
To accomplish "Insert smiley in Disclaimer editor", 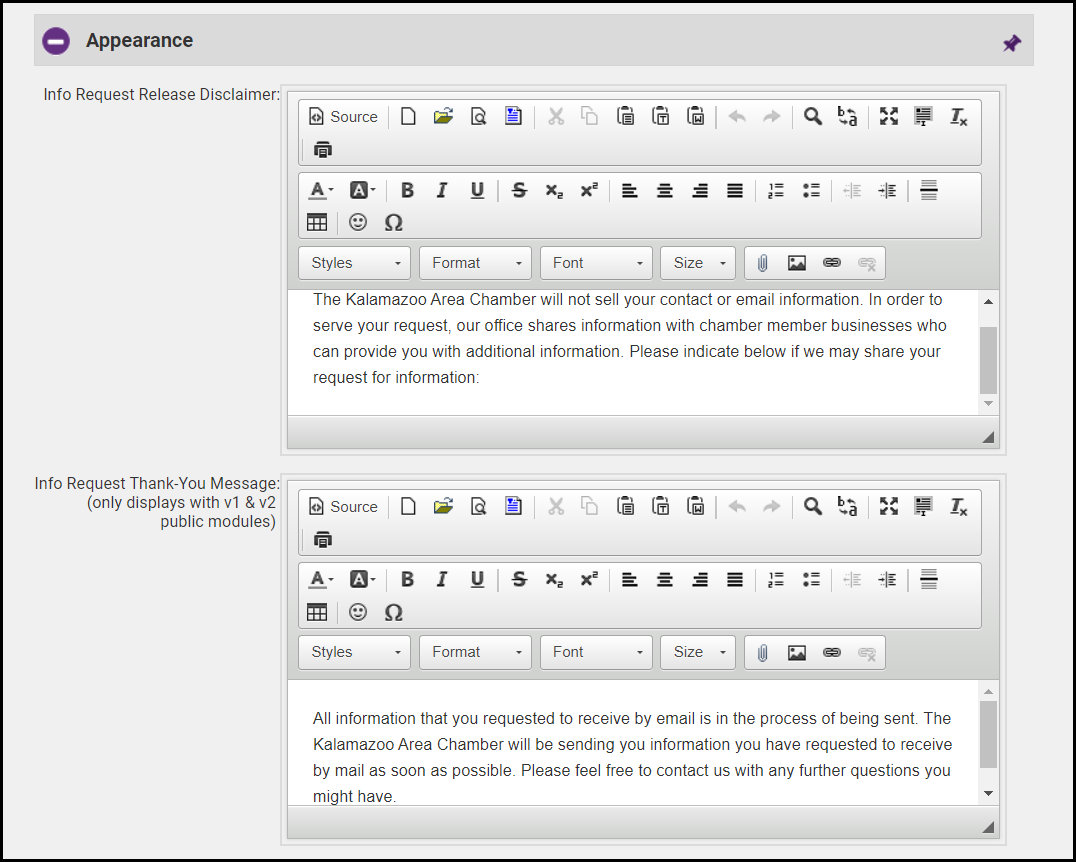I will coord(358,222).
